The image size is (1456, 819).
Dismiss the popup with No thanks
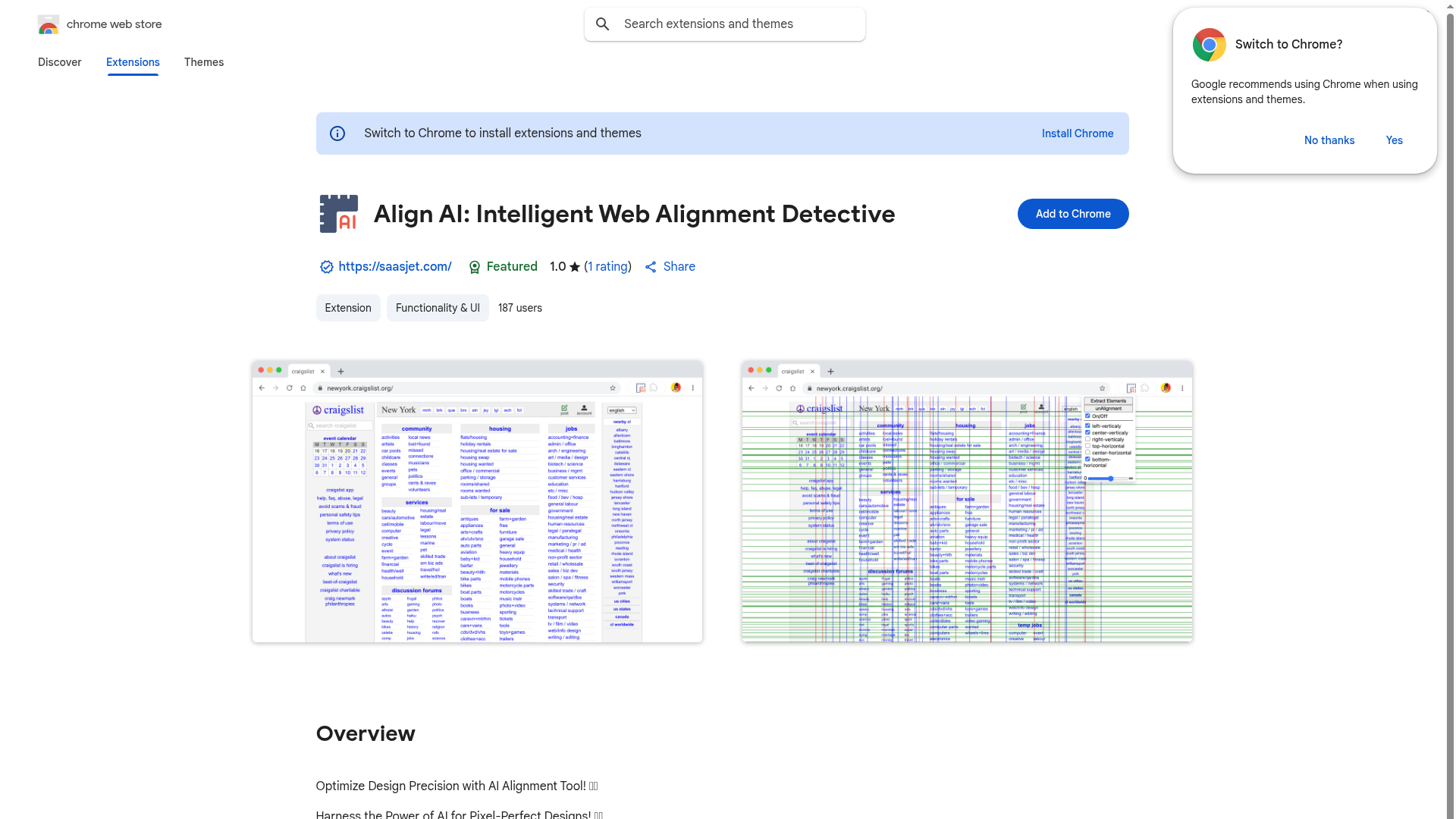[x=1329, y=140]
